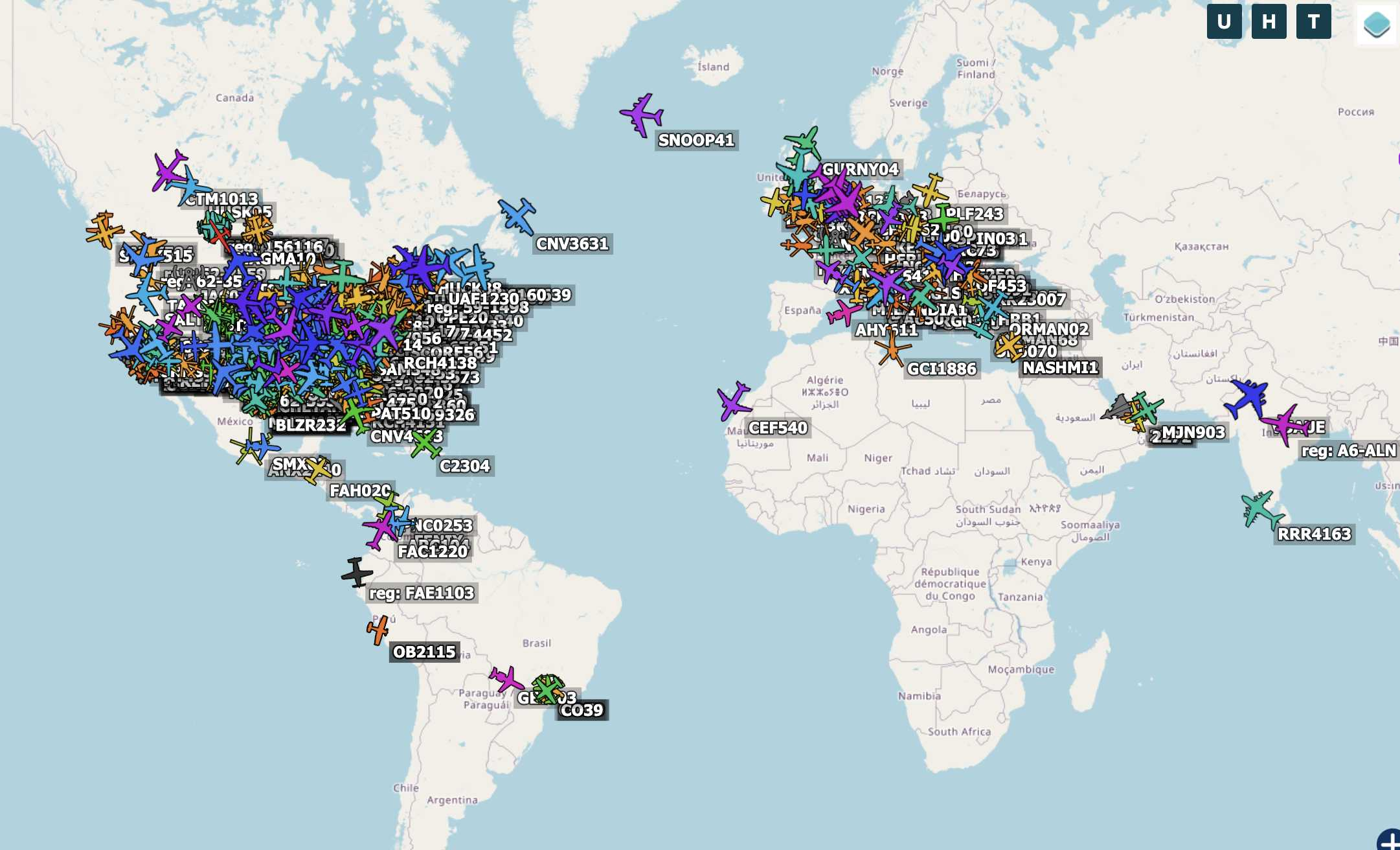Click the CEF540 plane near Mauritania
Viewport: 1400px width, 850px height.
pos(734,401)
